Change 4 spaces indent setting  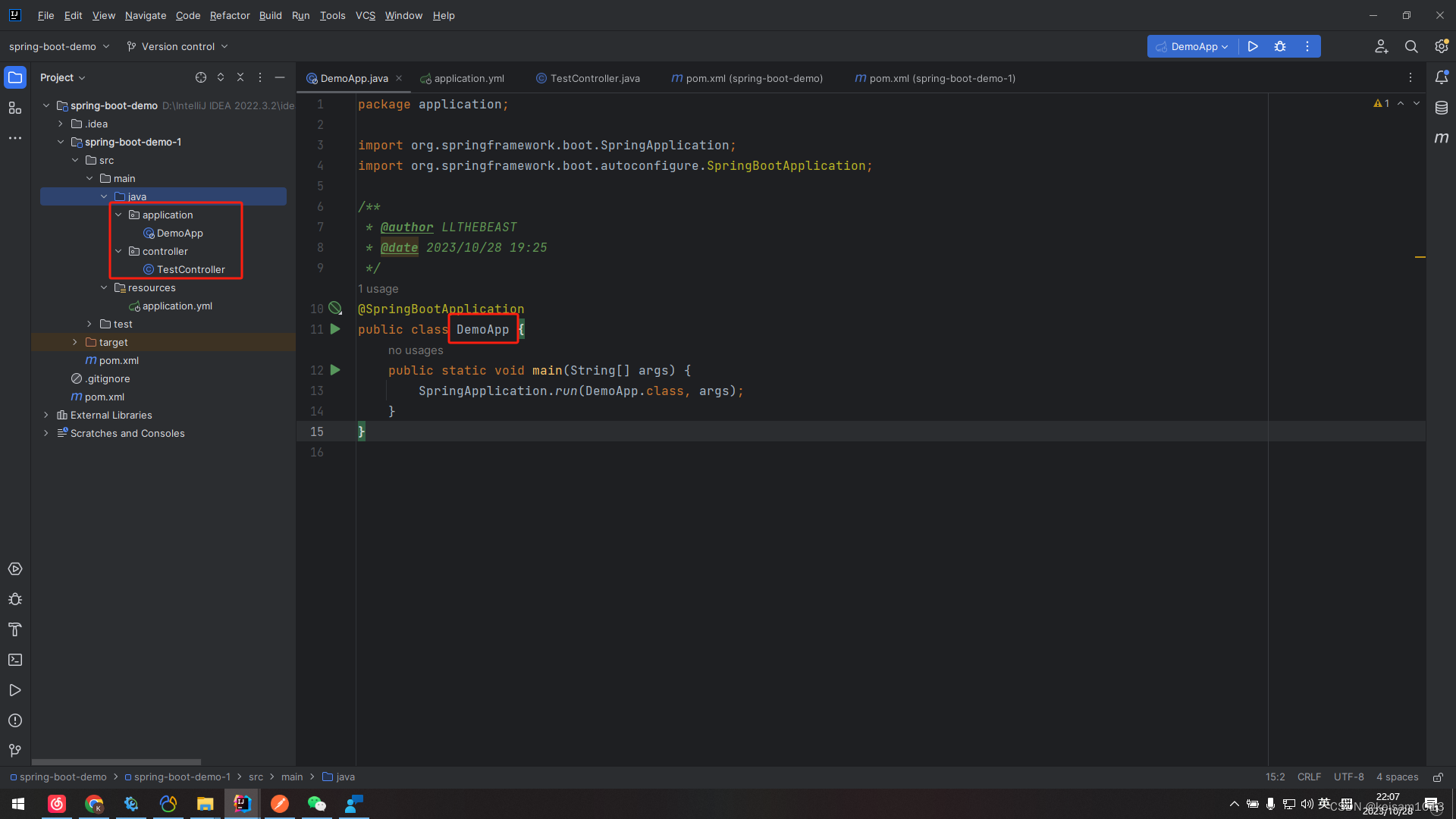[1398, 777]
